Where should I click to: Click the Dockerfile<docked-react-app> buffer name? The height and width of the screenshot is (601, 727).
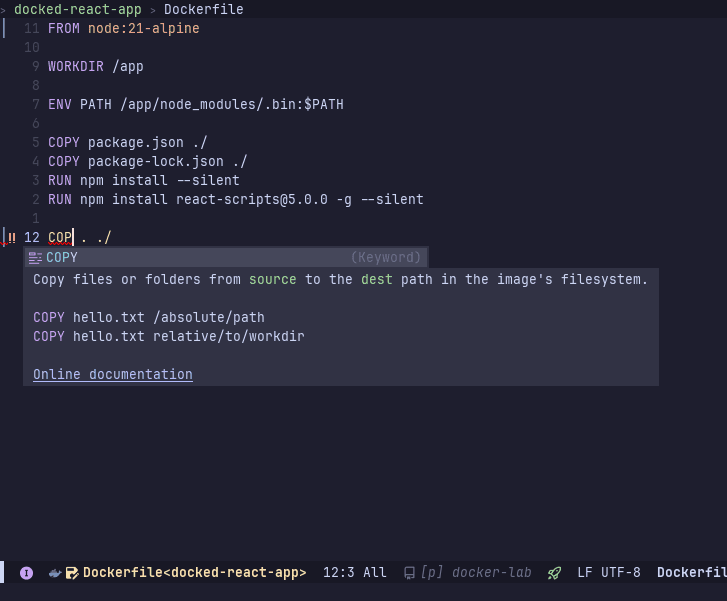click(x=194, y=573)
